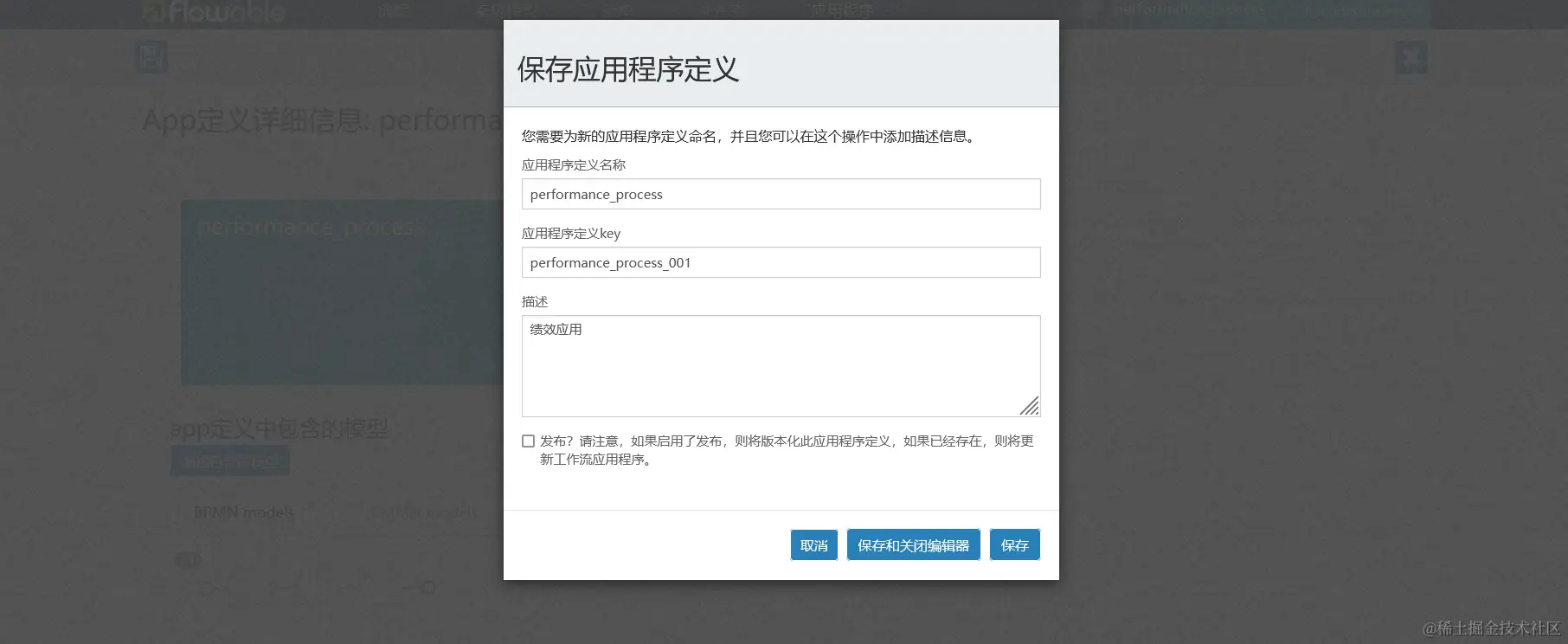The height and width of the screenshot is (644, 1568).
Task: Click the close X icon in the background editor
Action: pos(1411,58)
